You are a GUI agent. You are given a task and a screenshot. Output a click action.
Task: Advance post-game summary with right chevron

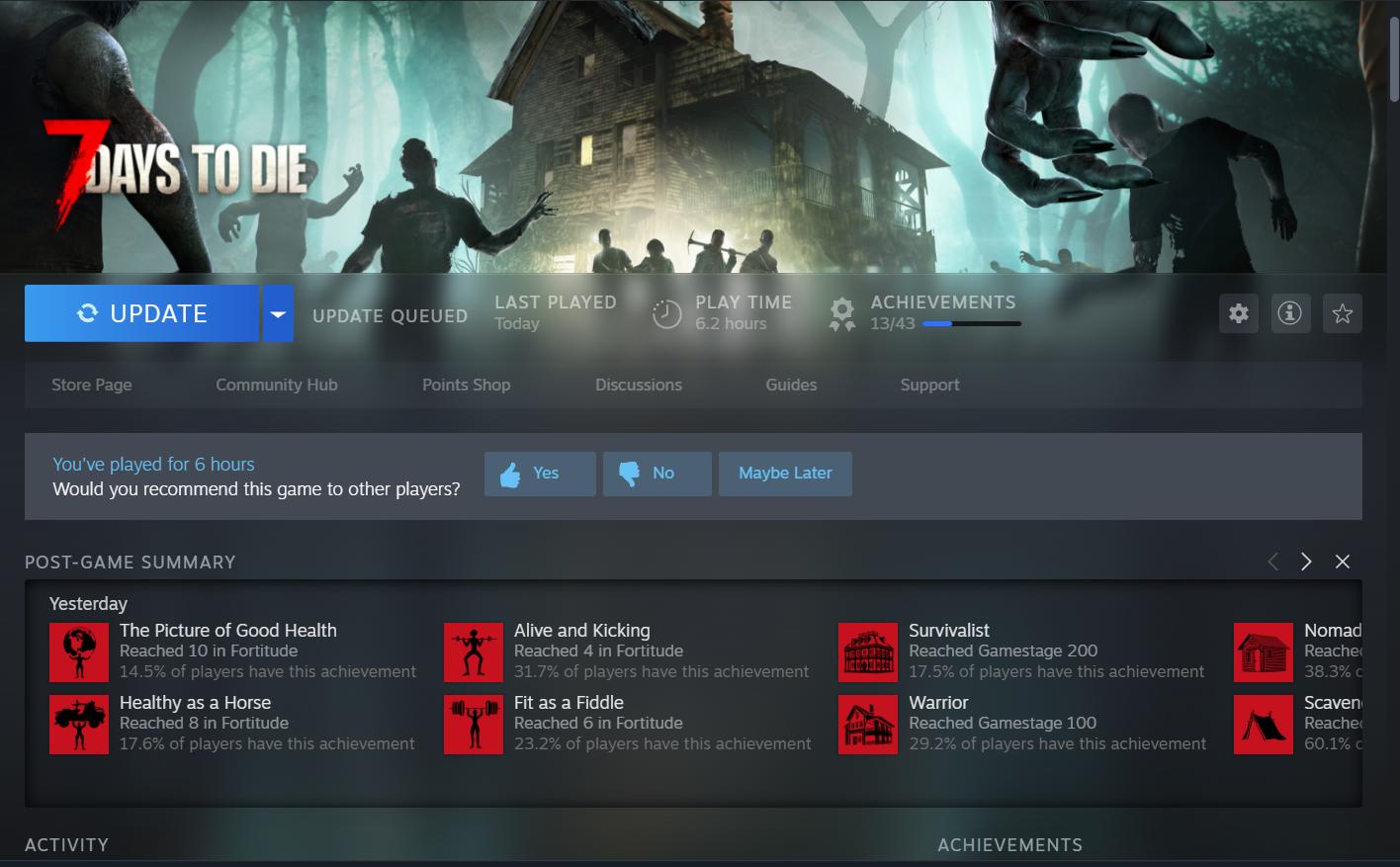pyautogui.click(x=1306, y=561)
